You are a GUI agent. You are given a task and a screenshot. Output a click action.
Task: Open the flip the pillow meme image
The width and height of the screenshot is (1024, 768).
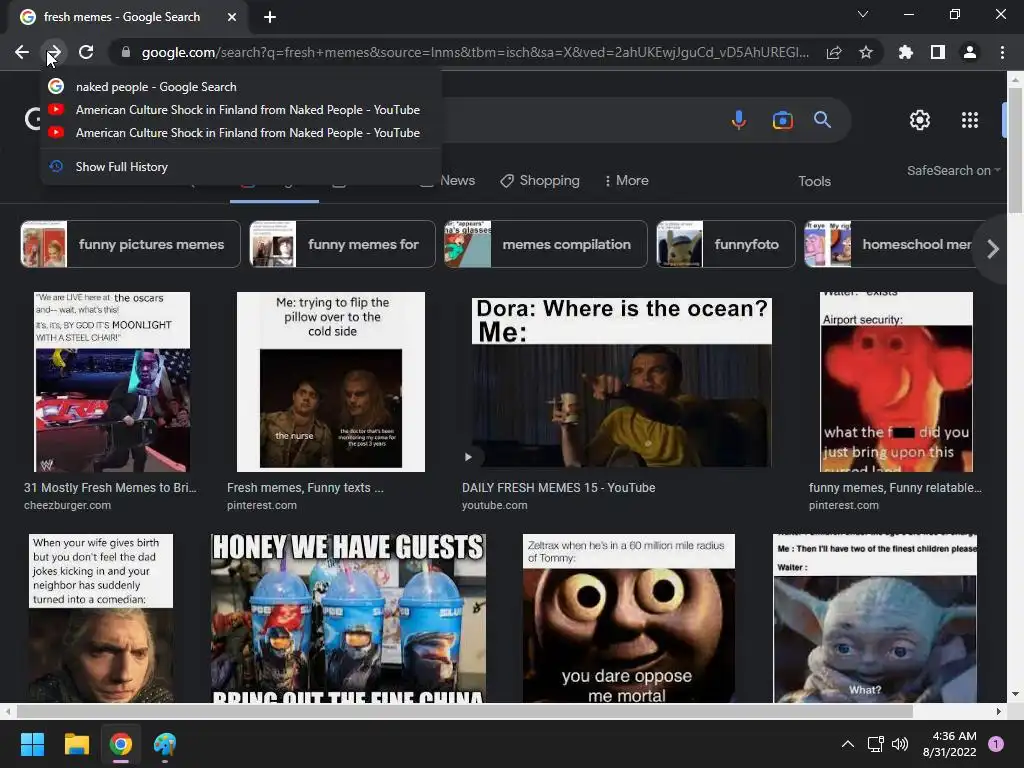pos(330,381)
